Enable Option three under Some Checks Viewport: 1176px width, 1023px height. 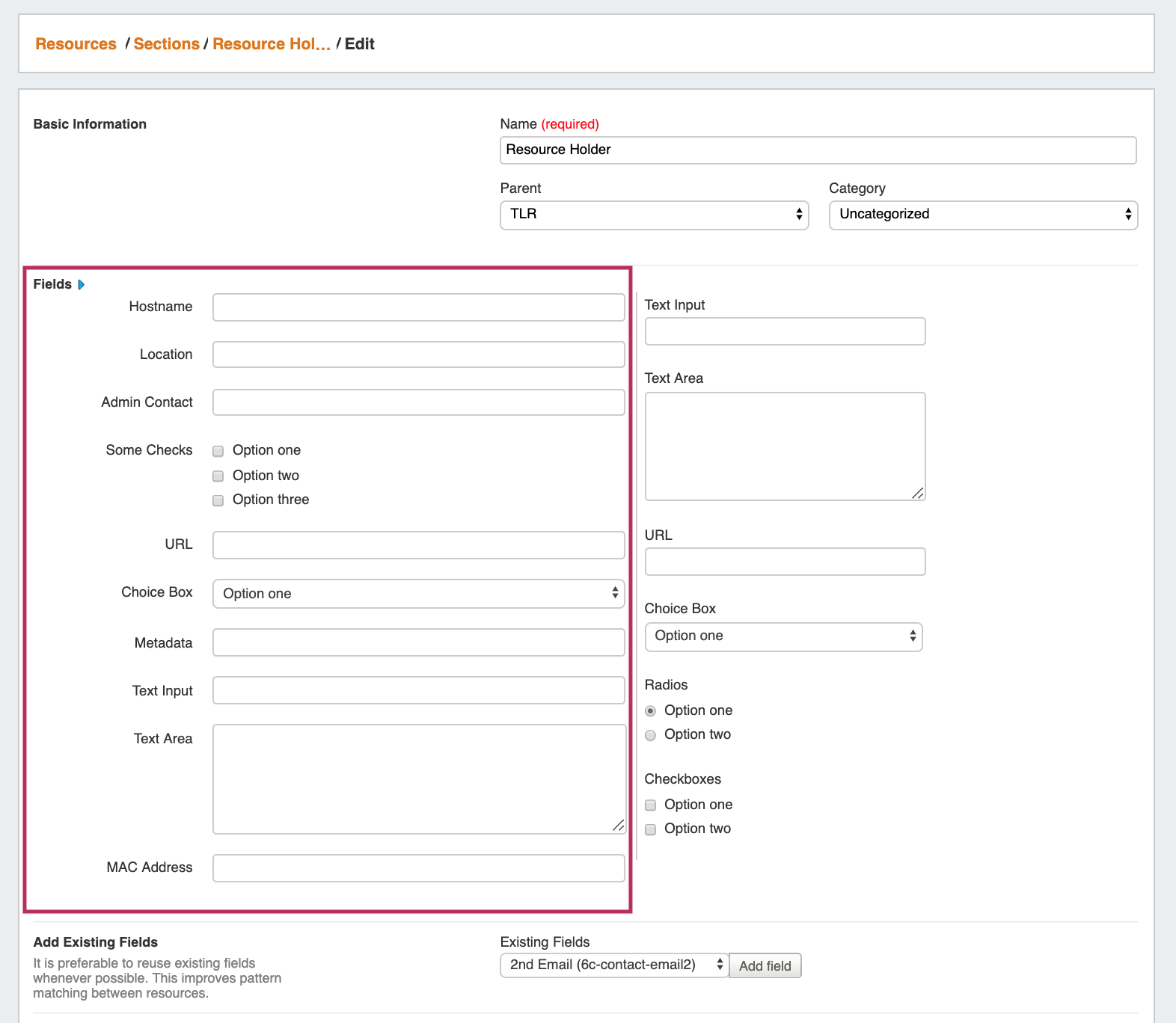tap(218, 500)
